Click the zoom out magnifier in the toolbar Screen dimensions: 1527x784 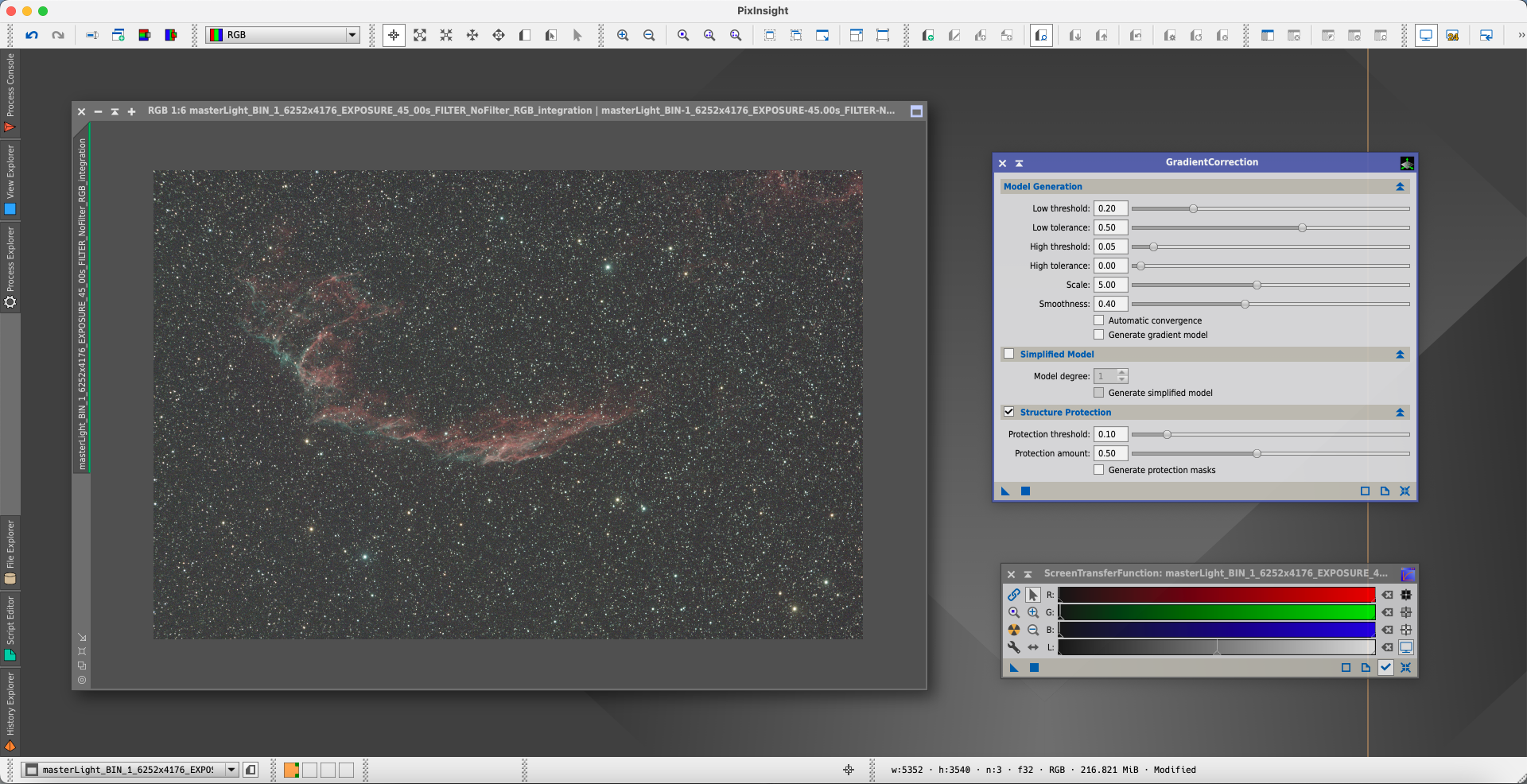pyautogui.click(x=649, y=35)
